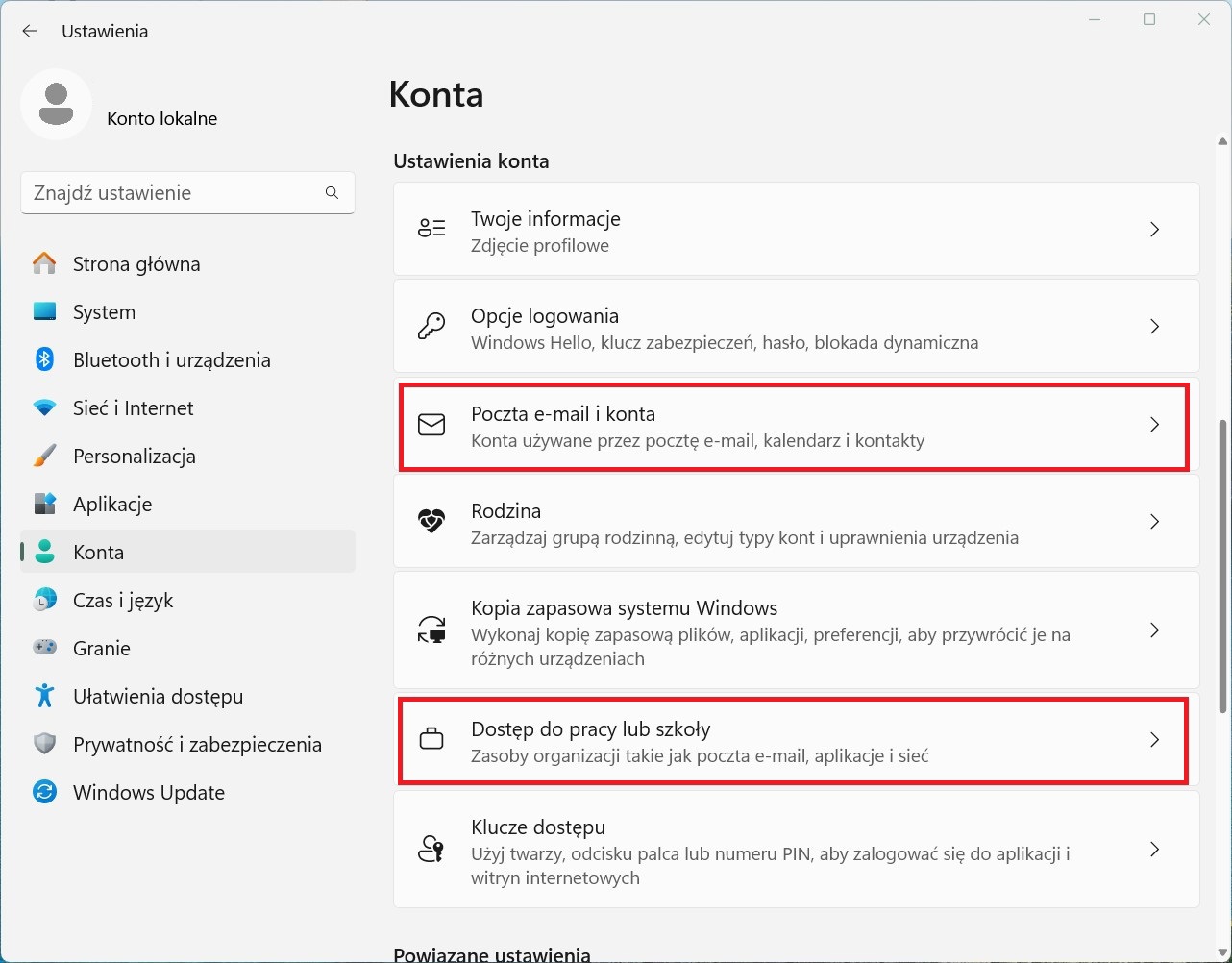Click the briefcase icon for Dostęp do pracy lub szkoły
This screenshot has height=963, width=1232.
coord(431,740)
